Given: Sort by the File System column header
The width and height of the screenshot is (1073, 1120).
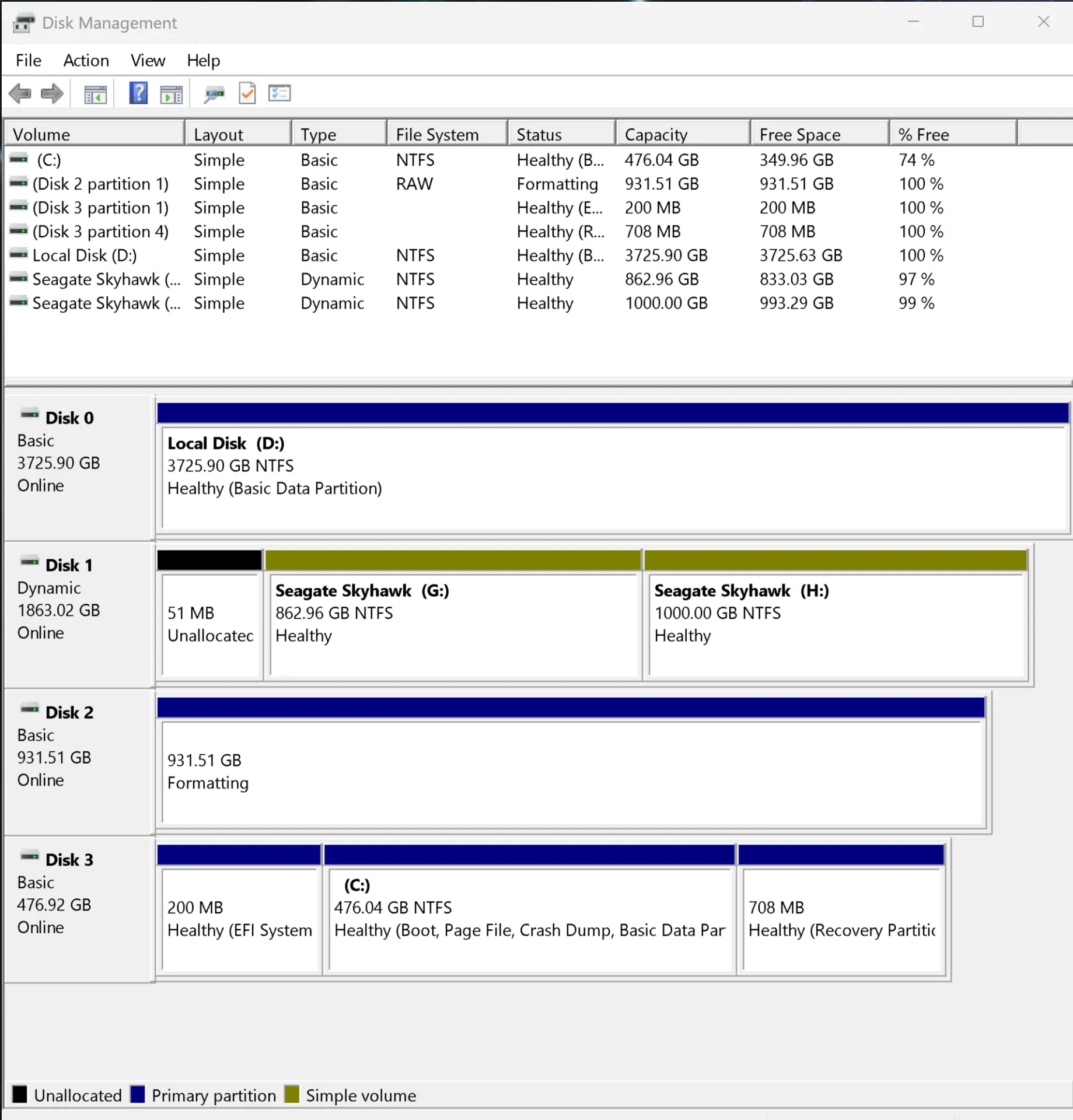Looking at the screenshot, I should [x=447, y=134].
